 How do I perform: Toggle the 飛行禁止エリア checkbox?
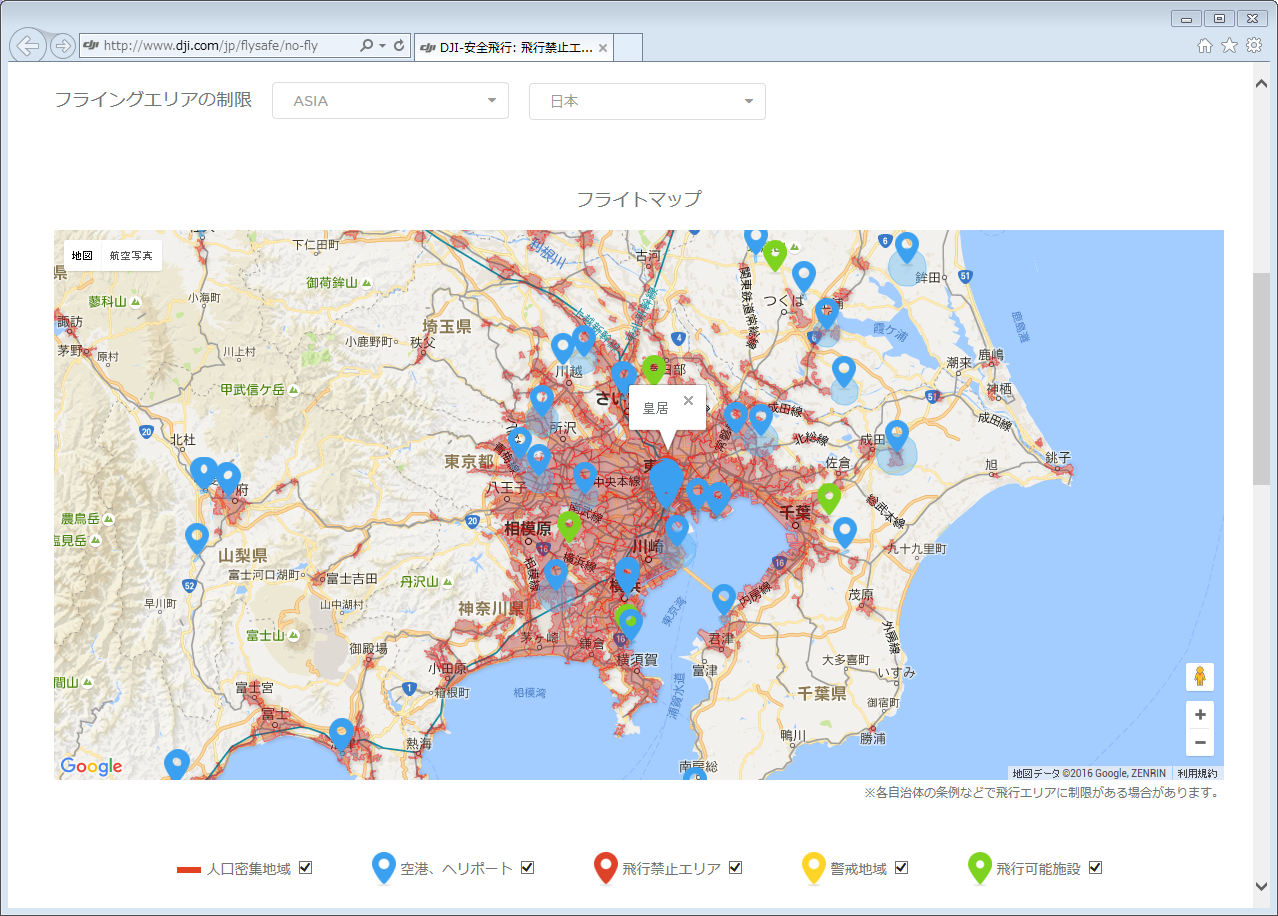coord(735,868)
